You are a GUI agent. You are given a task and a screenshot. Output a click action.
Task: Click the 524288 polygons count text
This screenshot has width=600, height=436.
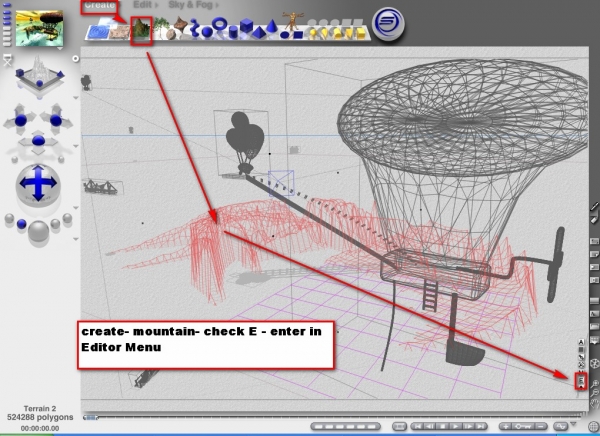[39, 417]
